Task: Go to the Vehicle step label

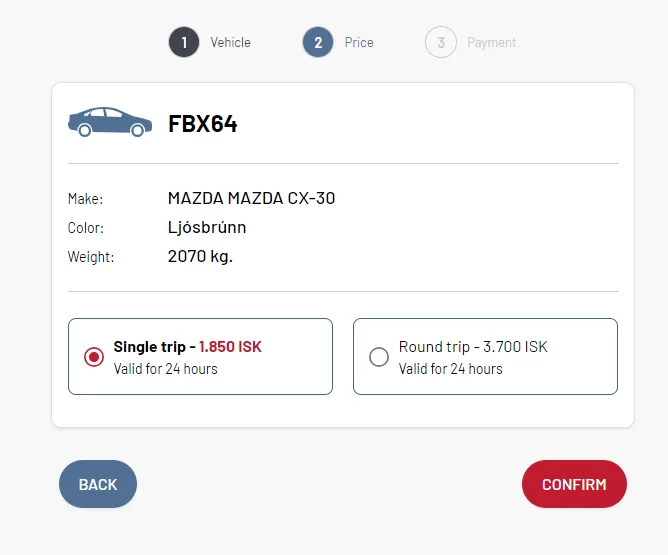Action: pos(230,42)
